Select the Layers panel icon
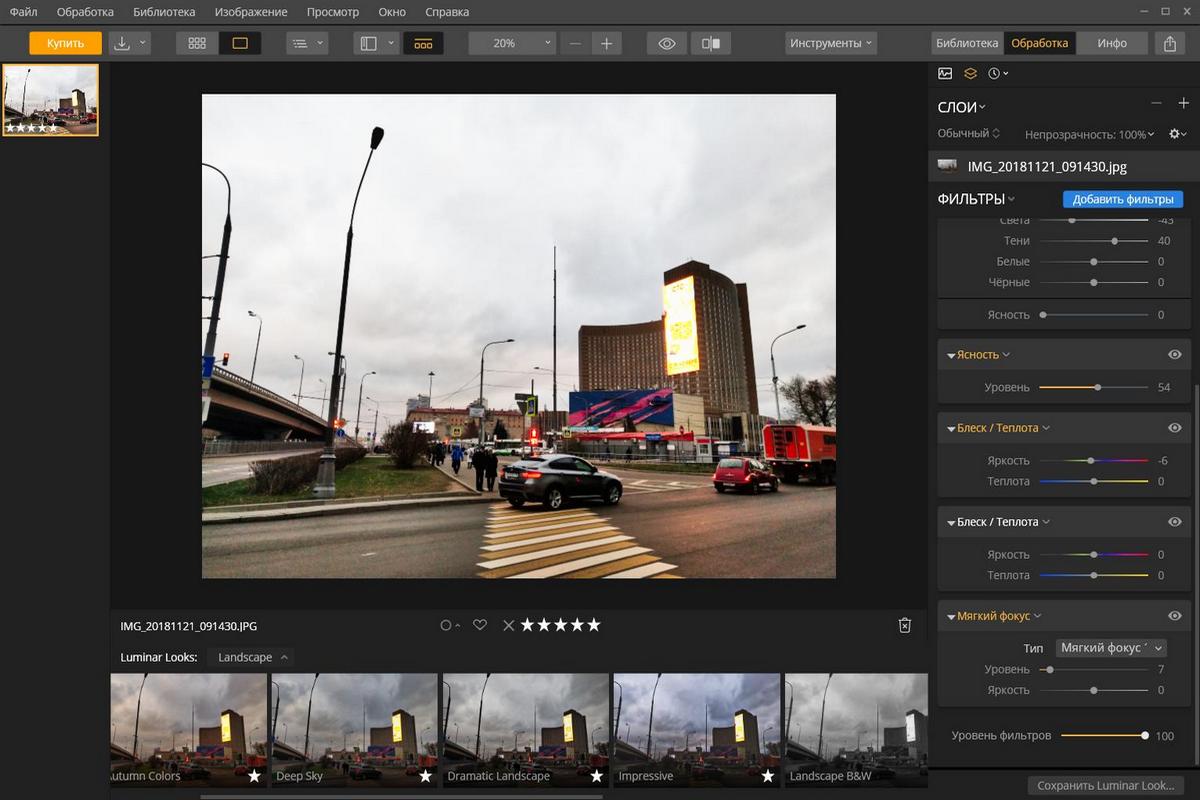Screen dimensions: 1200x800 click(x=969, y=72)
